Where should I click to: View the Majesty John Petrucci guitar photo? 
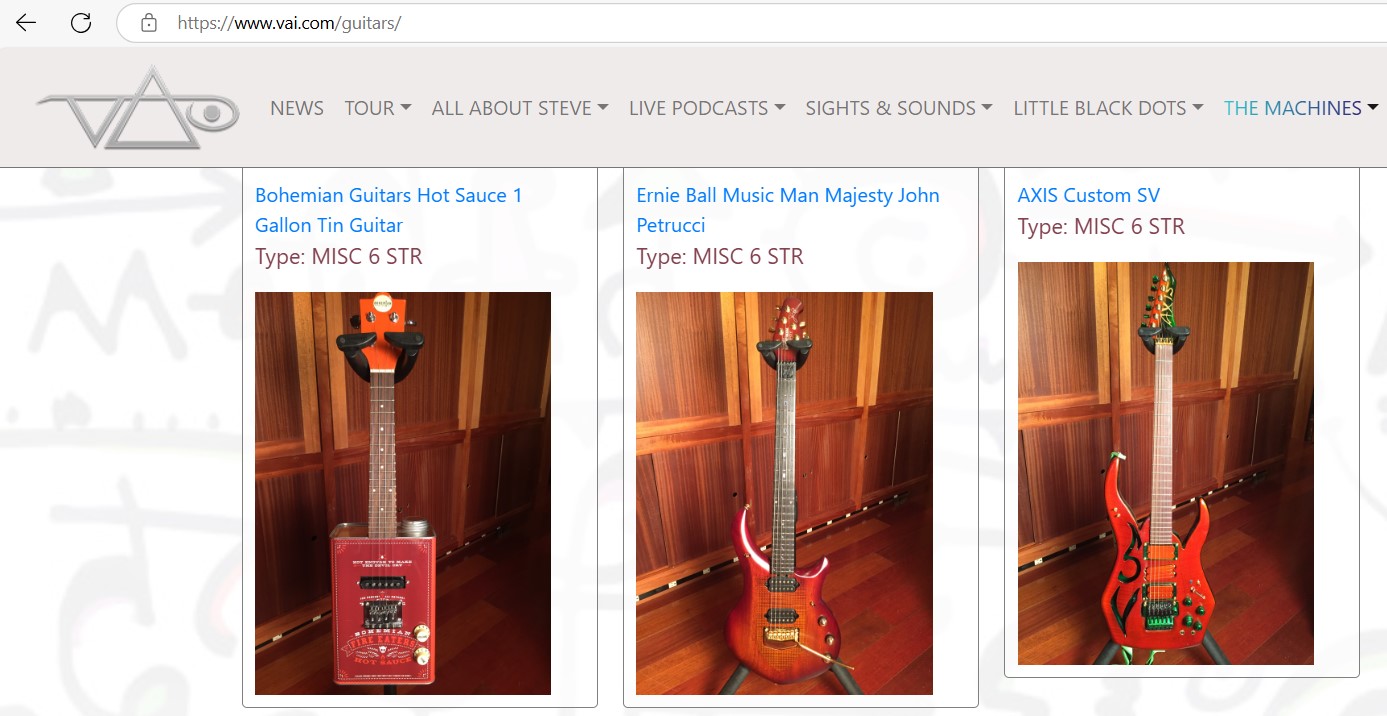click(x=784, y=493)
